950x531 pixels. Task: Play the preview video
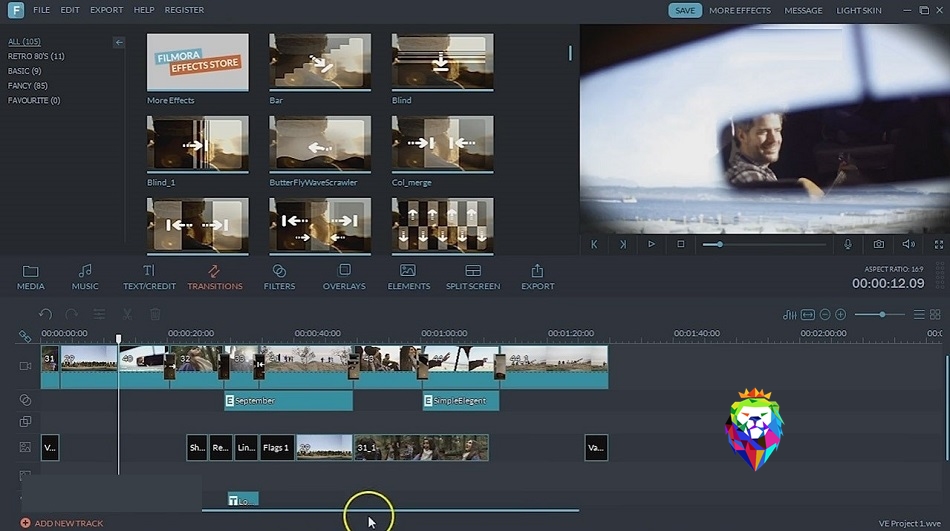tap(651, 244)
